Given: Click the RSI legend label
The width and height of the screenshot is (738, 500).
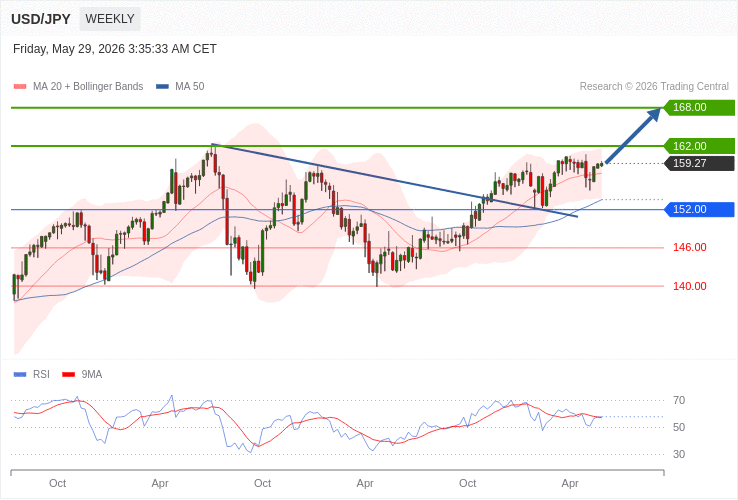Looking at the screenshot, I should (41, 374).
